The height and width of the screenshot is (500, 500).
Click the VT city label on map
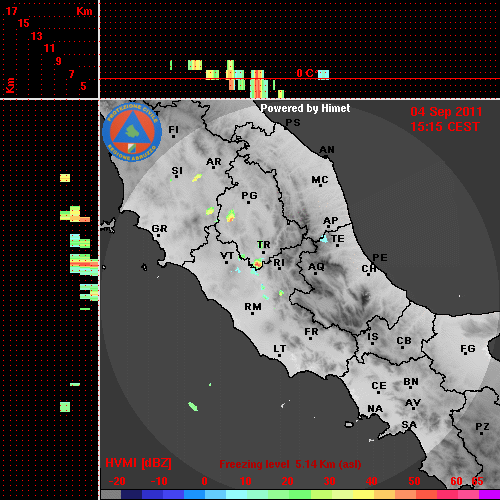[227, 256]
